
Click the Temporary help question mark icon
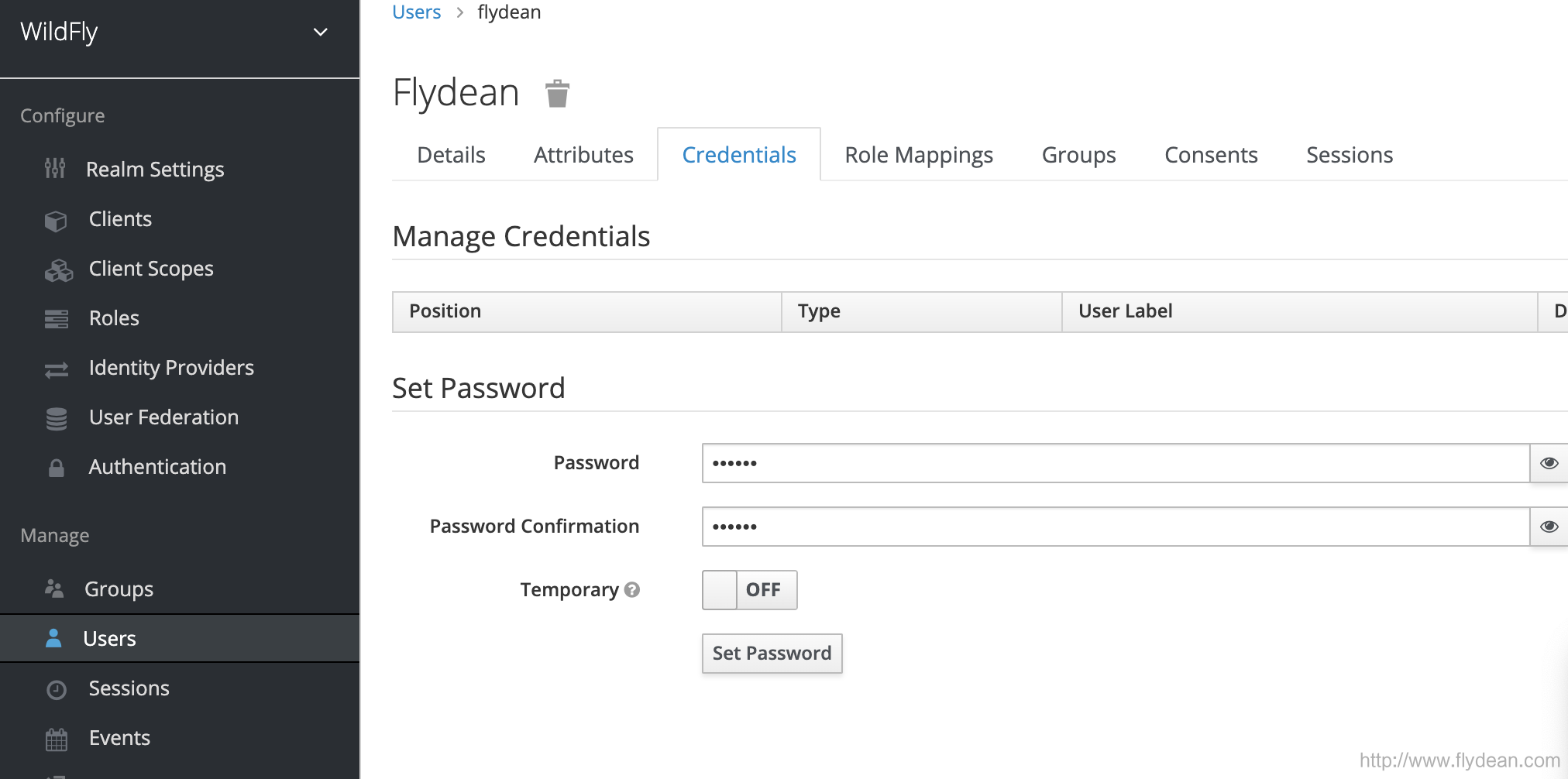tap(632, 590)
